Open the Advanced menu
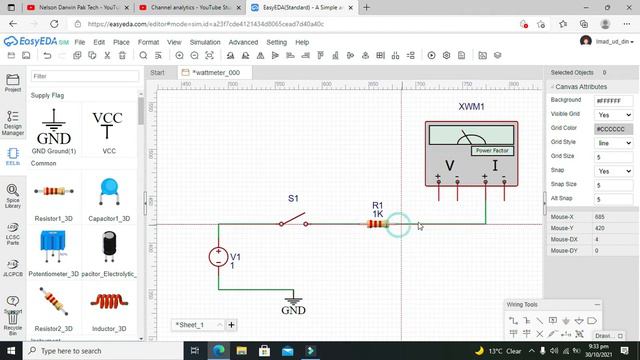 click(x=243, y=42)
